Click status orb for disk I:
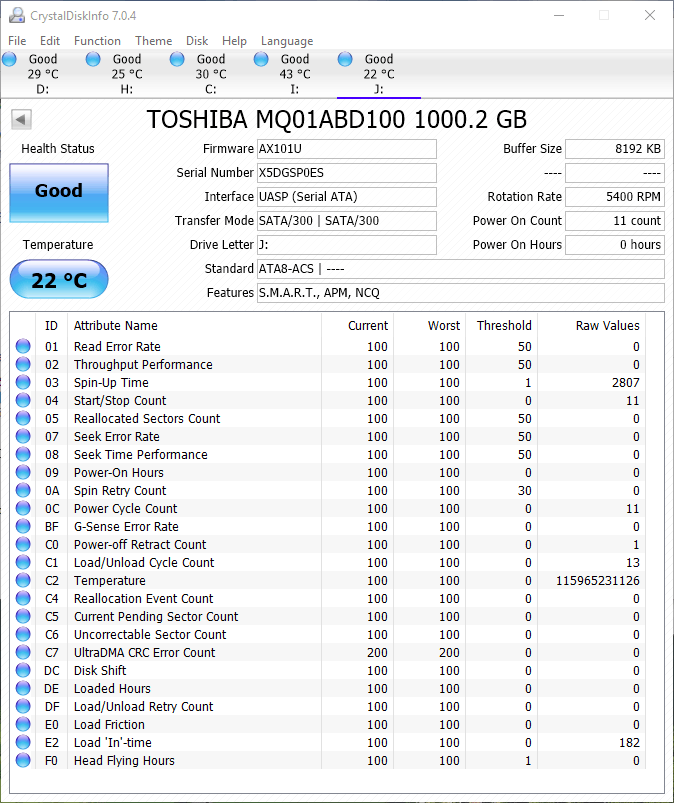 coord(261,59)
